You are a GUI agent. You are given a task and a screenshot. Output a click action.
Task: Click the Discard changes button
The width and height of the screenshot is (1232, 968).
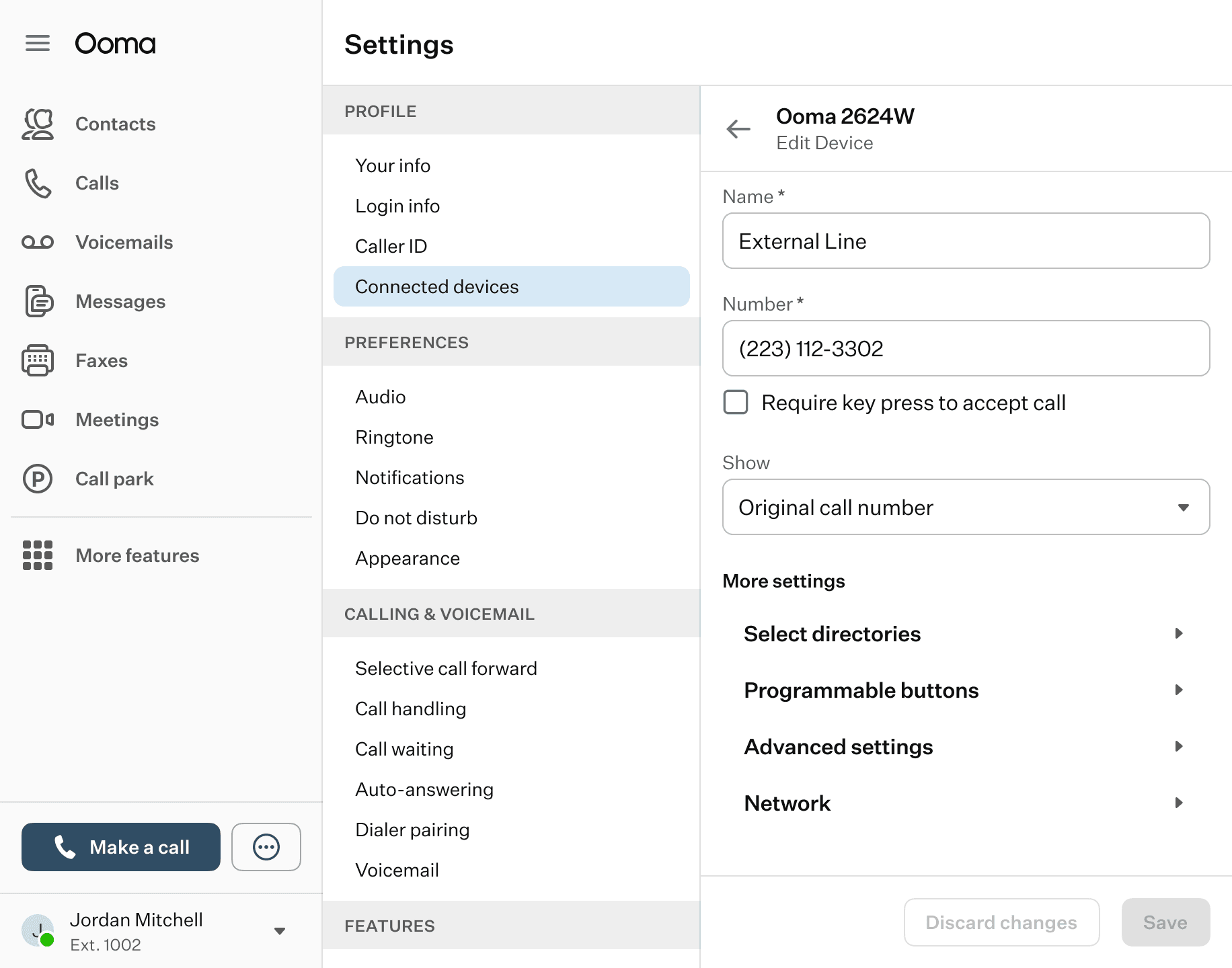(x=1001, y=922)
